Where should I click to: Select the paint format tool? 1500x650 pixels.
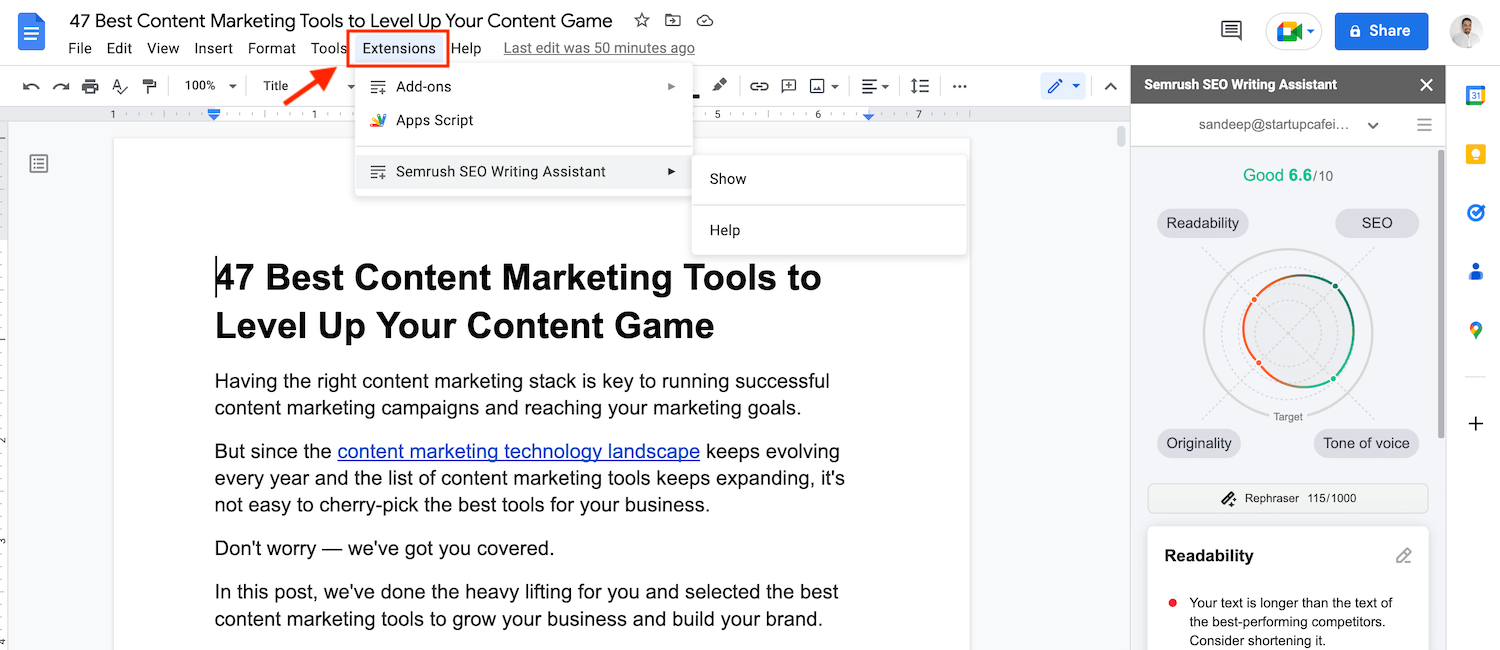point(149,86)
